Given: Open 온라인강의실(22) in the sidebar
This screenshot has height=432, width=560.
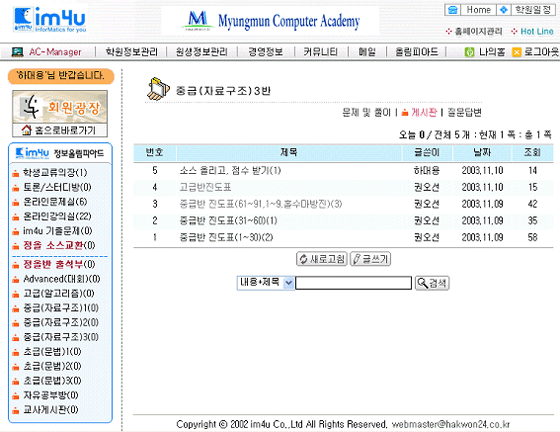Looking at the screenshot, I should (x=57, y=216).
